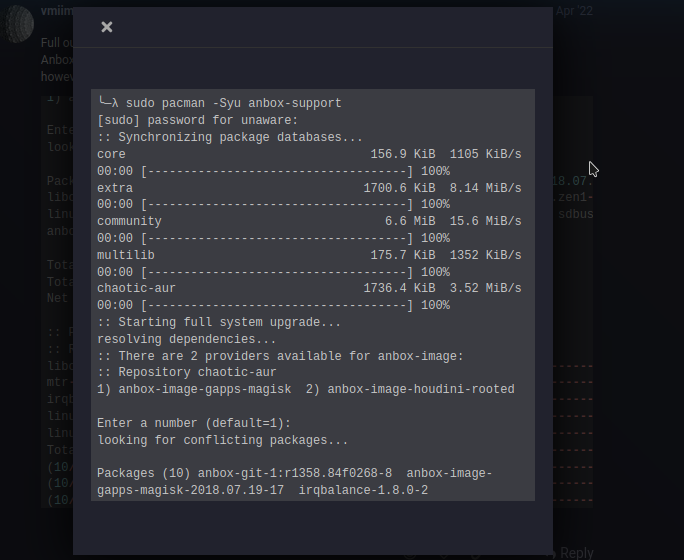The image size is (684, 560).
Task: Click ':: Synchronizing package databases...' line
Action: coord(230,137)
